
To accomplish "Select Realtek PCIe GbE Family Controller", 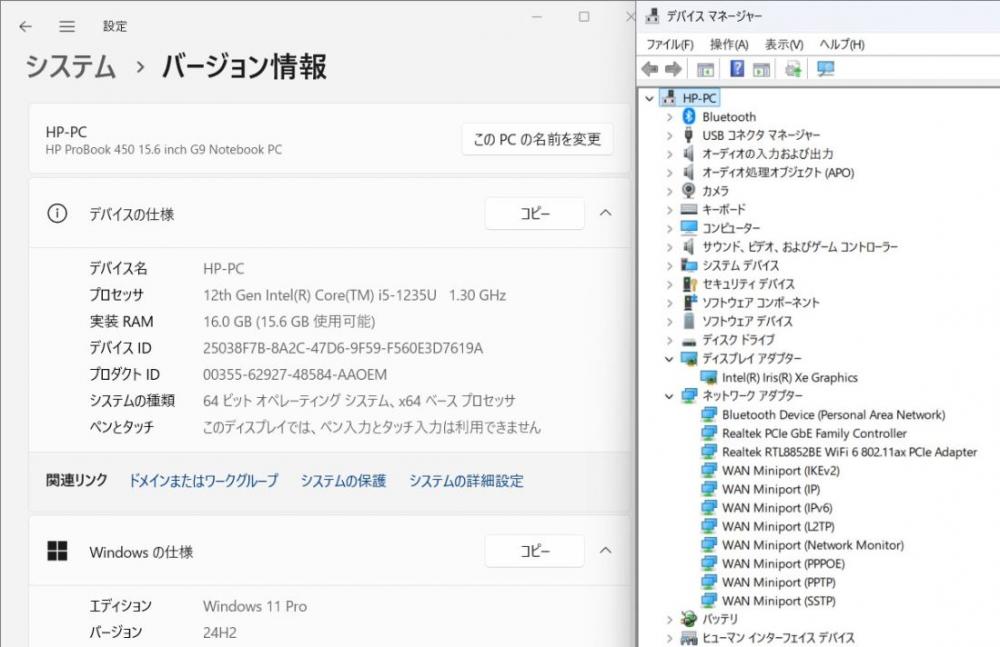I will [814, 433].
